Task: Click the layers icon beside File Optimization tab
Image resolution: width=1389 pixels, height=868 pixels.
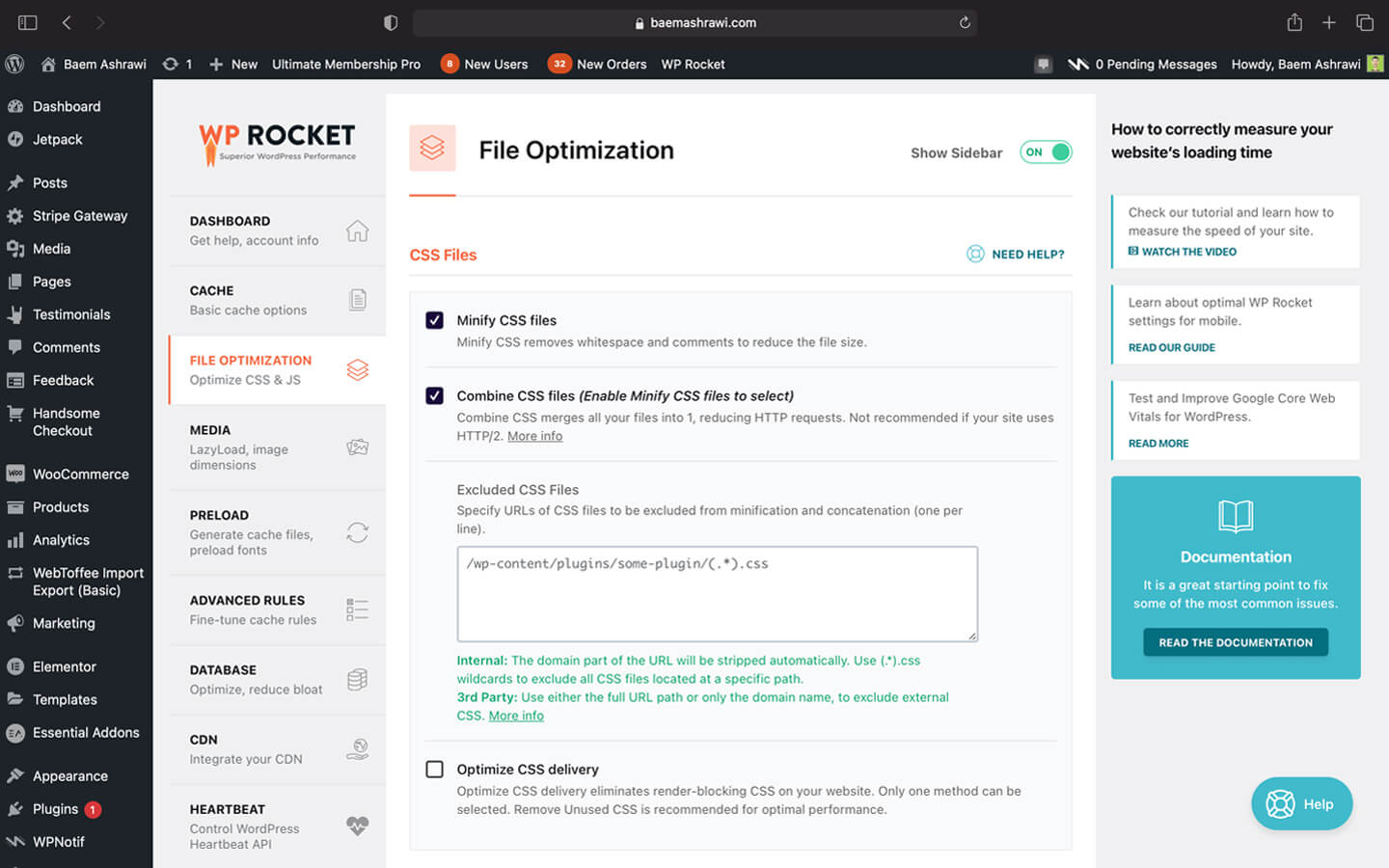Action: pyautogui.click(x=358, y=369)
